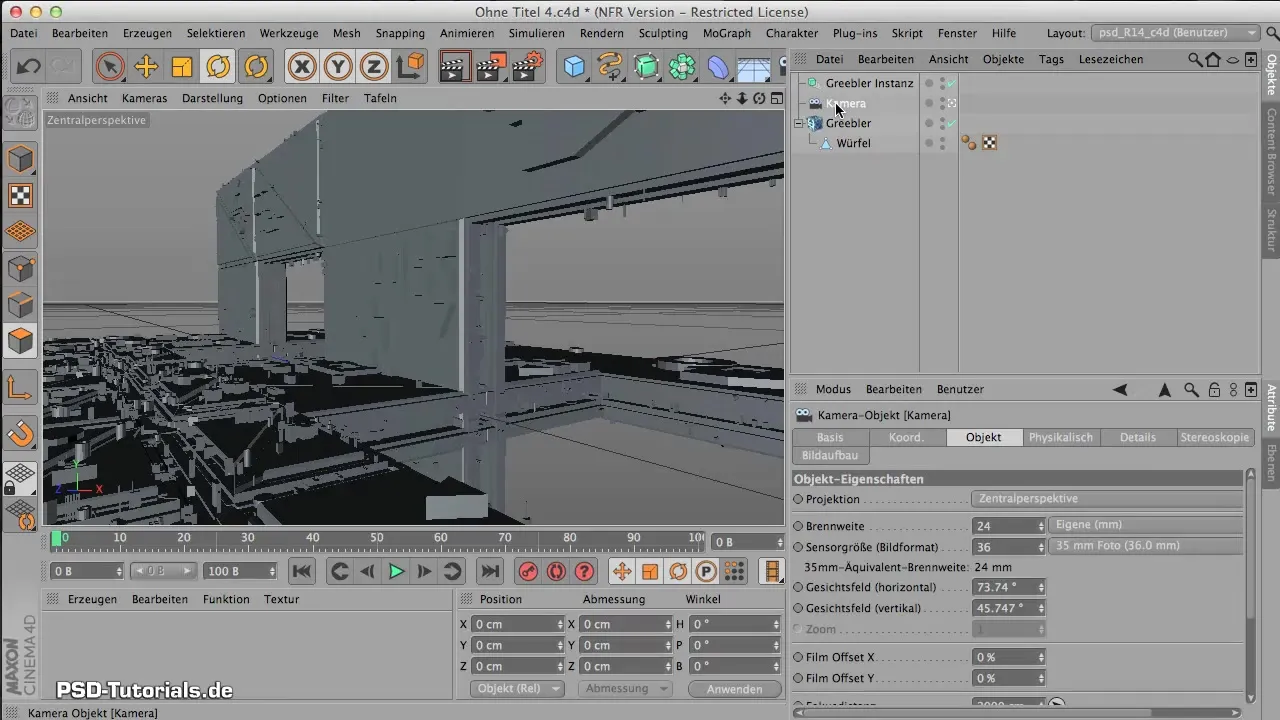The image size is (1280, 720).
Task: Click attribute manager back arrow
Action: (1120, 389)
